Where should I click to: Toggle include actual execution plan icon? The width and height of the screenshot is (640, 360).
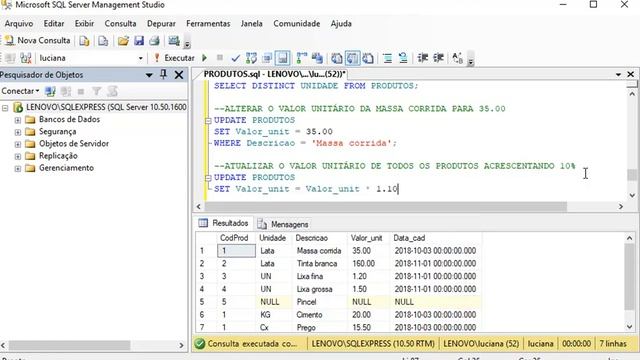click(302, 58)
